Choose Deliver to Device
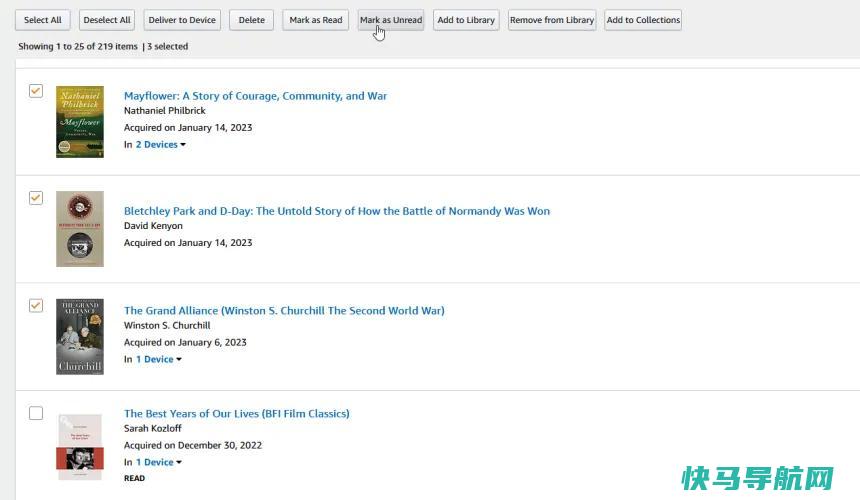860x500 pixels. [x=182, y=20]
